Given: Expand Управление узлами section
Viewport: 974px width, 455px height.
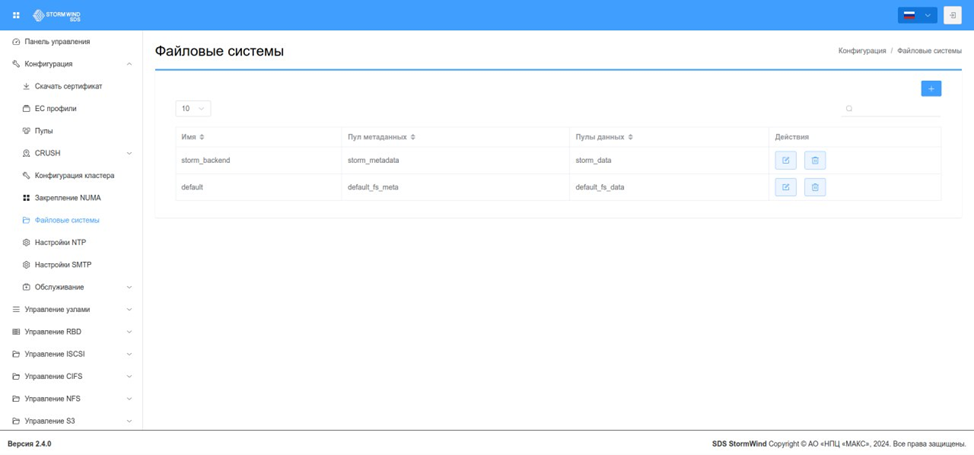Looking at the screenshot, I should pyautogui.click(x=71, y=309).
